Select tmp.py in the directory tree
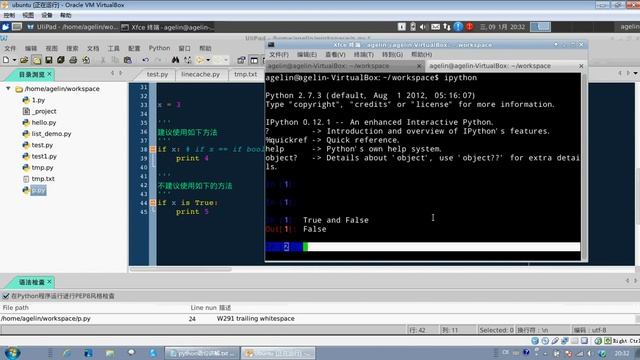Image resolution: width=640 pixels, height=360 pixels. [x=43, y=167]
